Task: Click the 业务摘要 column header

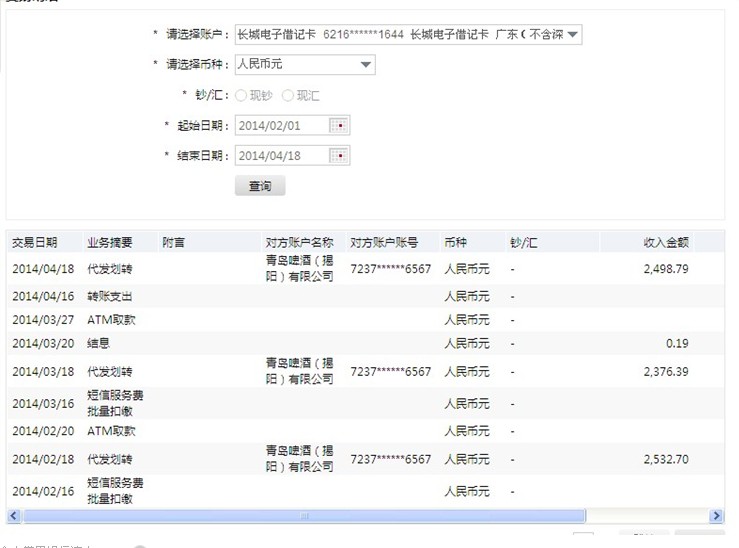Action: 110,243
